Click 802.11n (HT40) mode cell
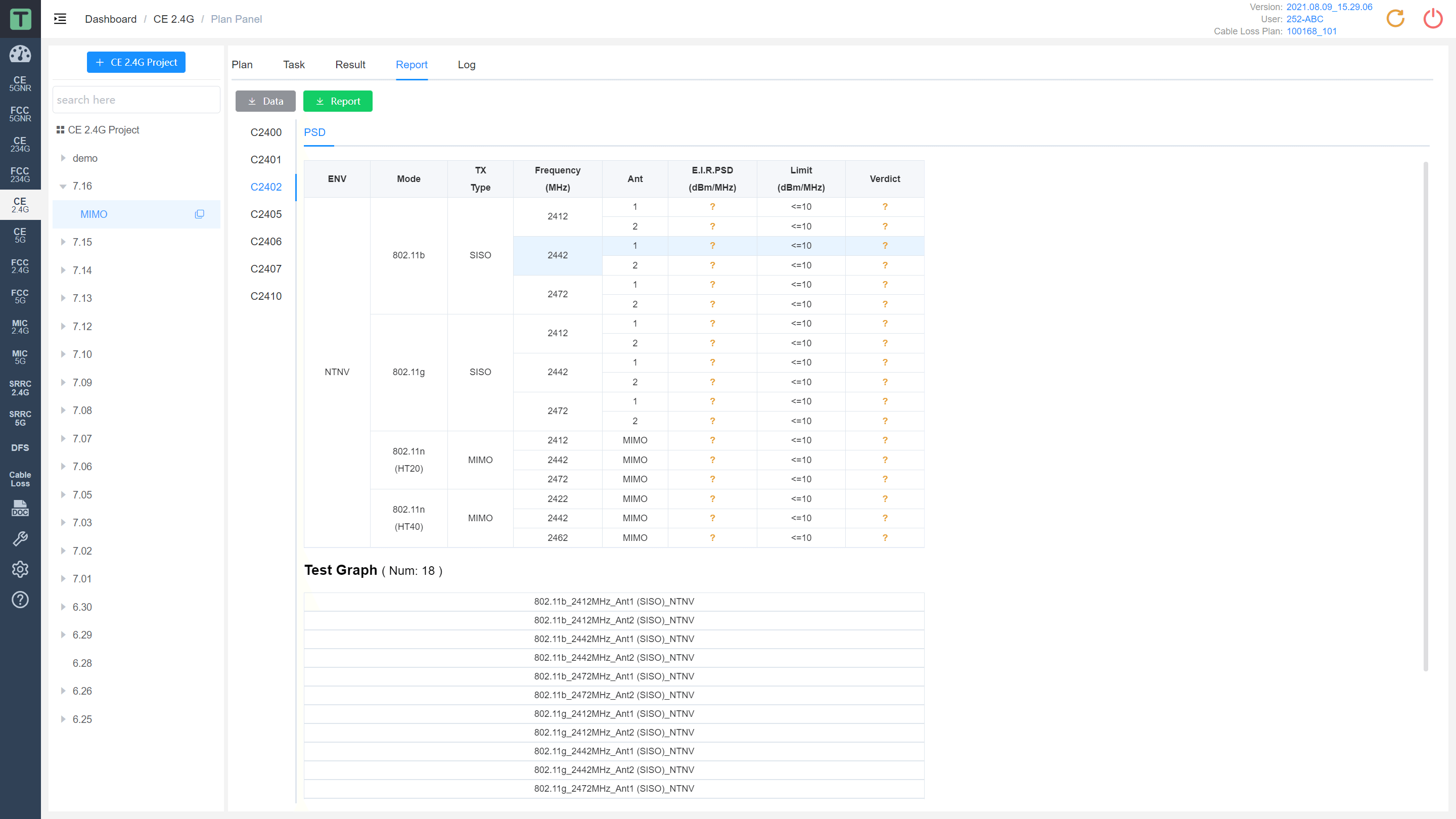Image resolution: width=1456 pixels, height=819 pixels. click(408, 518)
